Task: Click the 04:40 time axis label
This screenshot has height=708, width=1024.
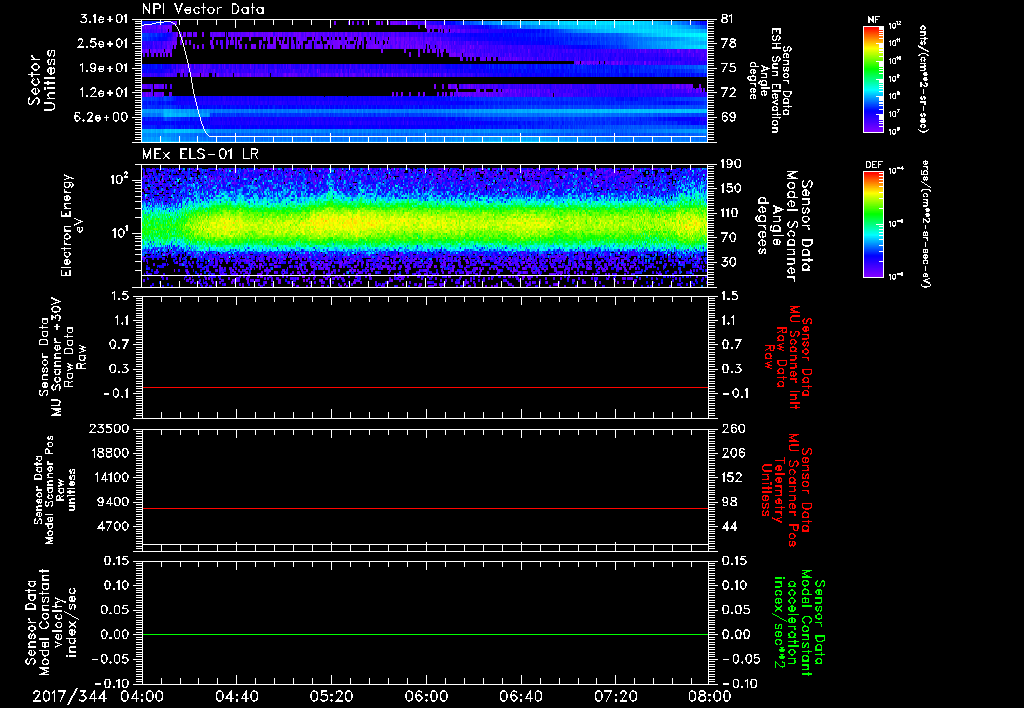Action: [x=237, y=696]
